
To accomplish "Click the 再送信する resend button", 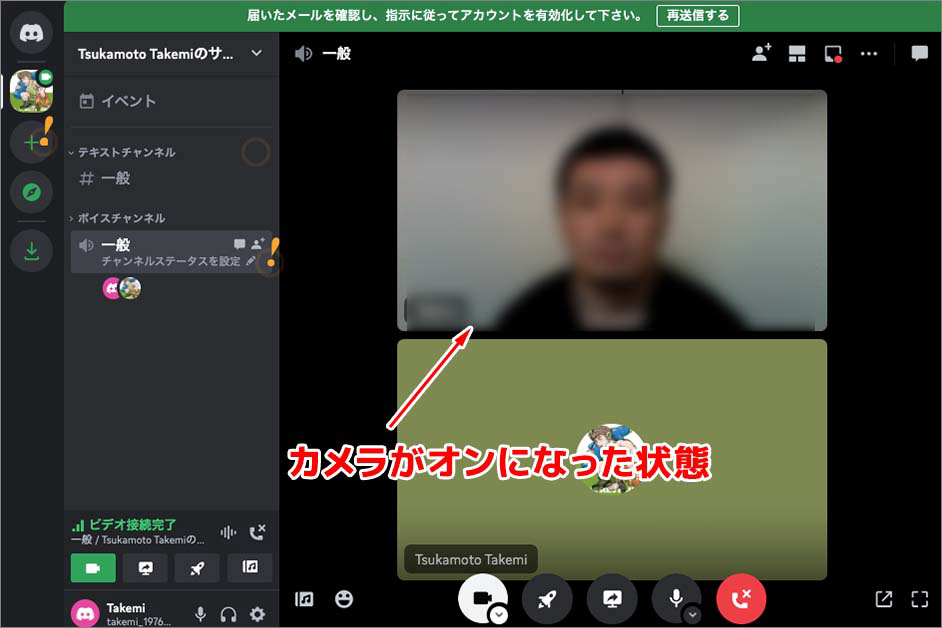I will [x=698, y=15].
